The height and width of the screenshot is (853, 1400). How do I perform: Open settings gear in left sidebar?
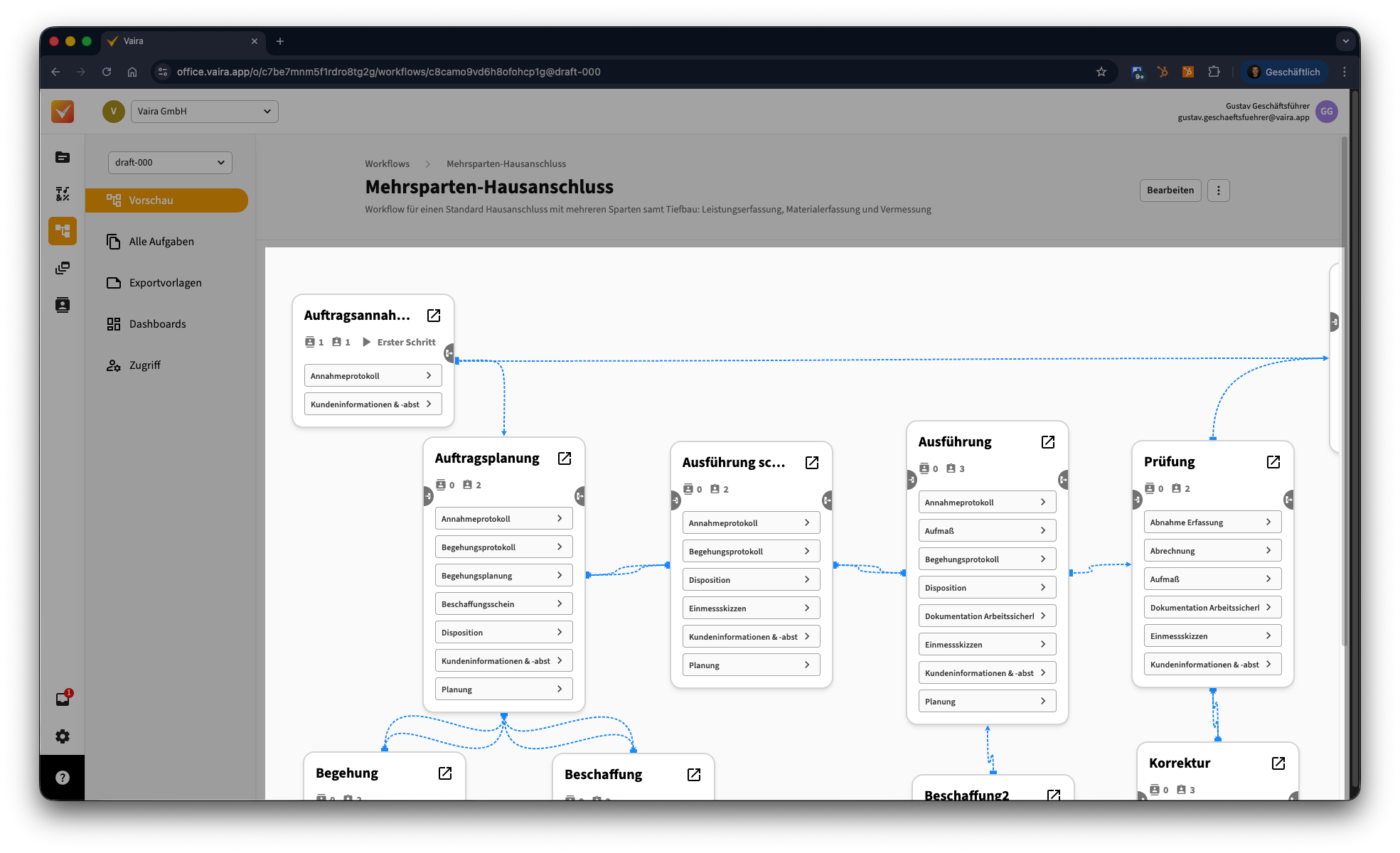coord(63,736)
